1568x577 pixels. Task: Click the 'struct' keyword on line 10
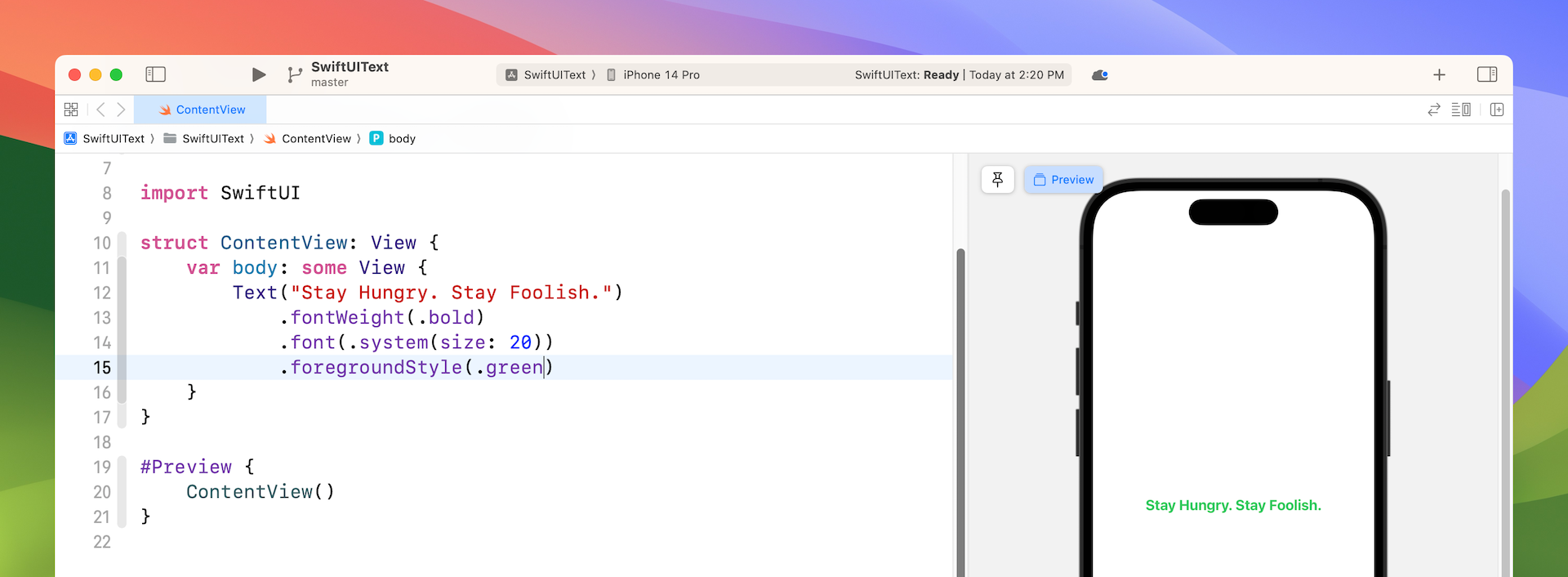coord(174,243)
